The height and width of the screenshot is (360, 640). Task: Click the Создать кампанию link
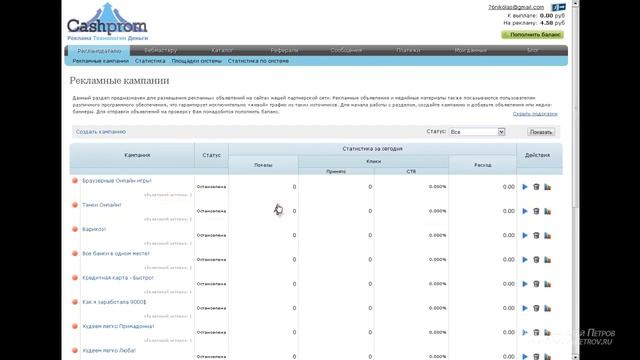click(101, 132)
